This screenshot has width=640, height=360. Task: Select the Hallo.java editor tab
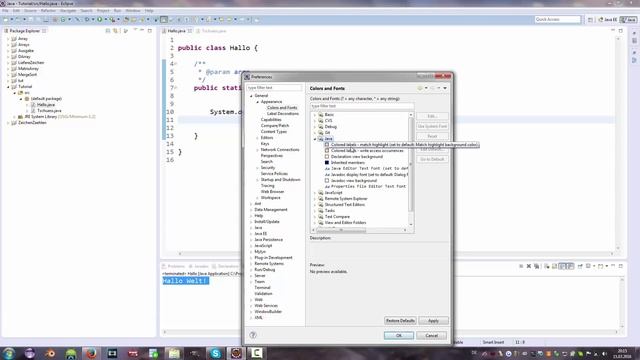(177, 31)
